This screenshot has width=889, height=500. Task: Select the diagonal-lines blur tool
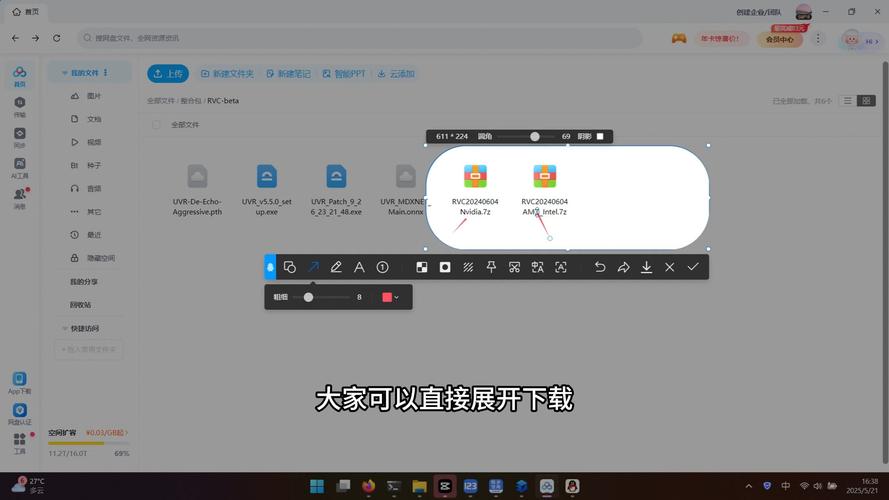point(468,267)
